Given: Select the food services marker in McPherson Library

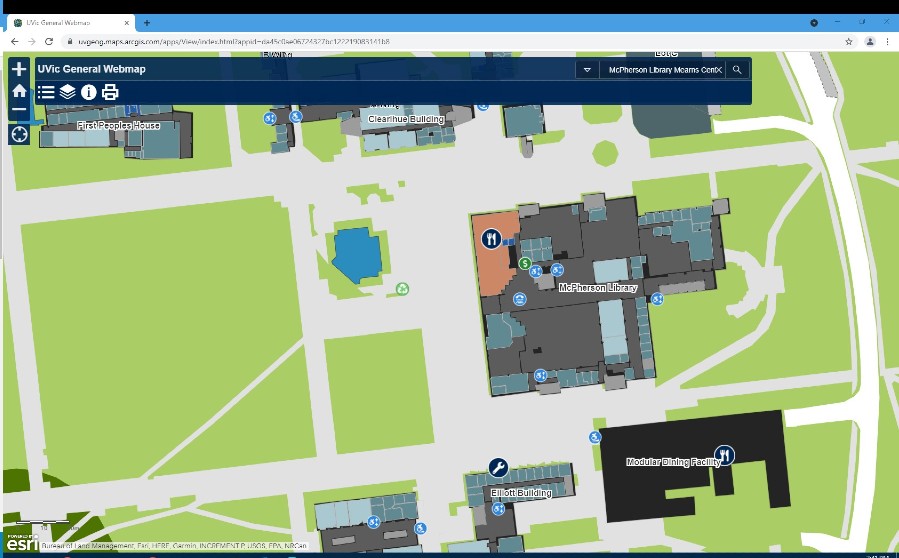Looking at the screenshot, I should 491,238.
